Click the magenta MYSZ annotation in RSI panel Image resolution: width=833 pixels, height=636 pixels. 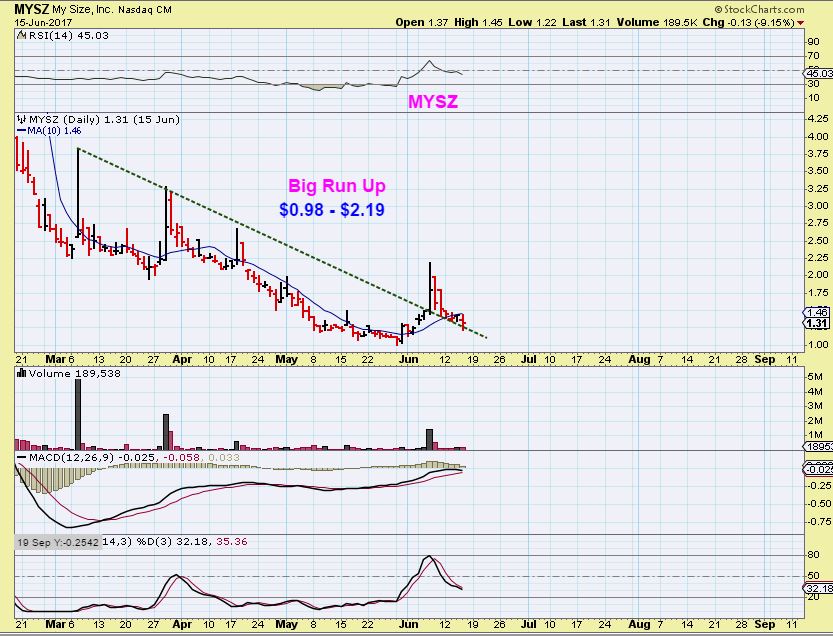[x=432, y=101]
